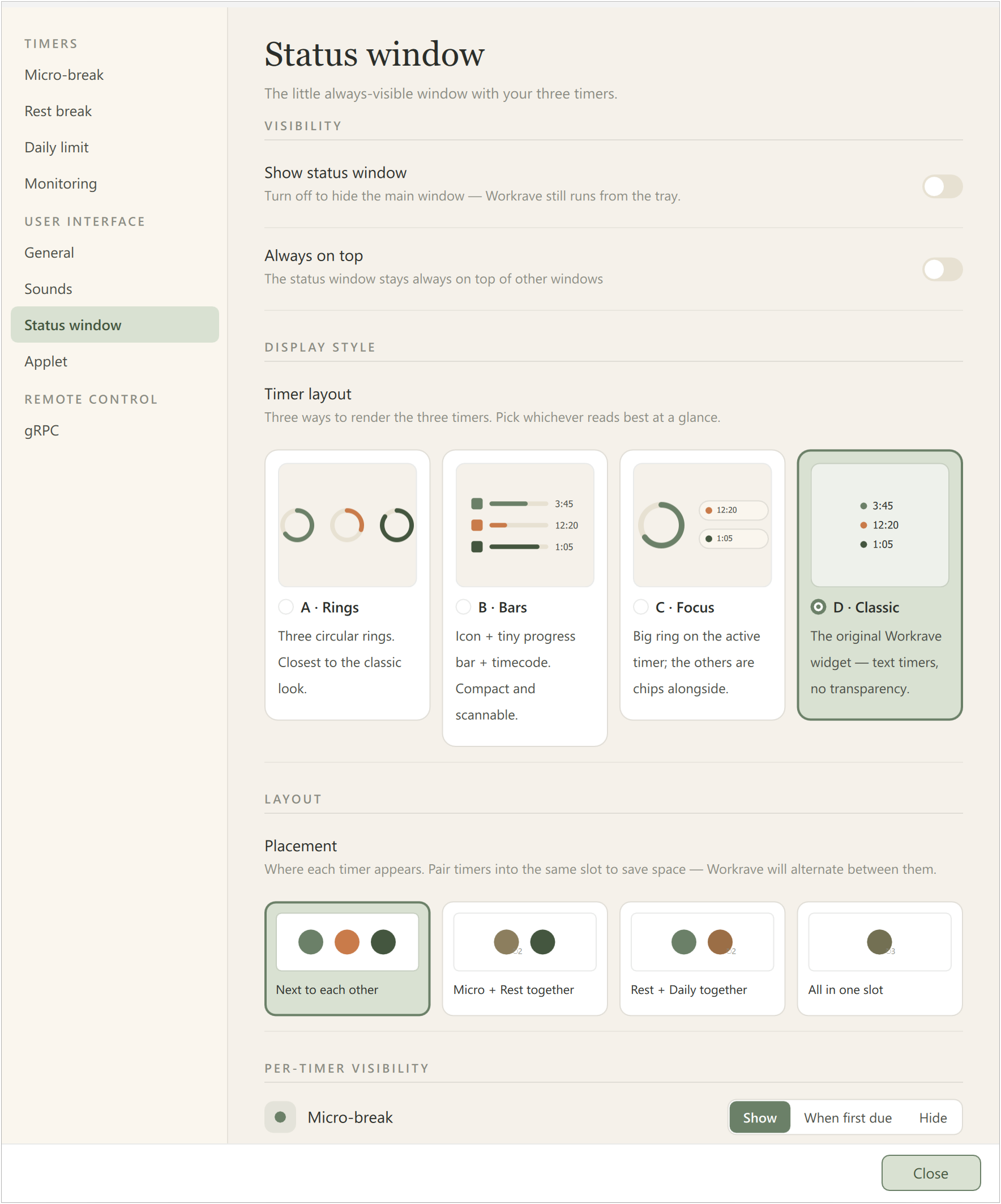Click the Classic layout preview thumbnail
The image size is (1001, 1204).
pyautogui.click(x=879, y=525)
